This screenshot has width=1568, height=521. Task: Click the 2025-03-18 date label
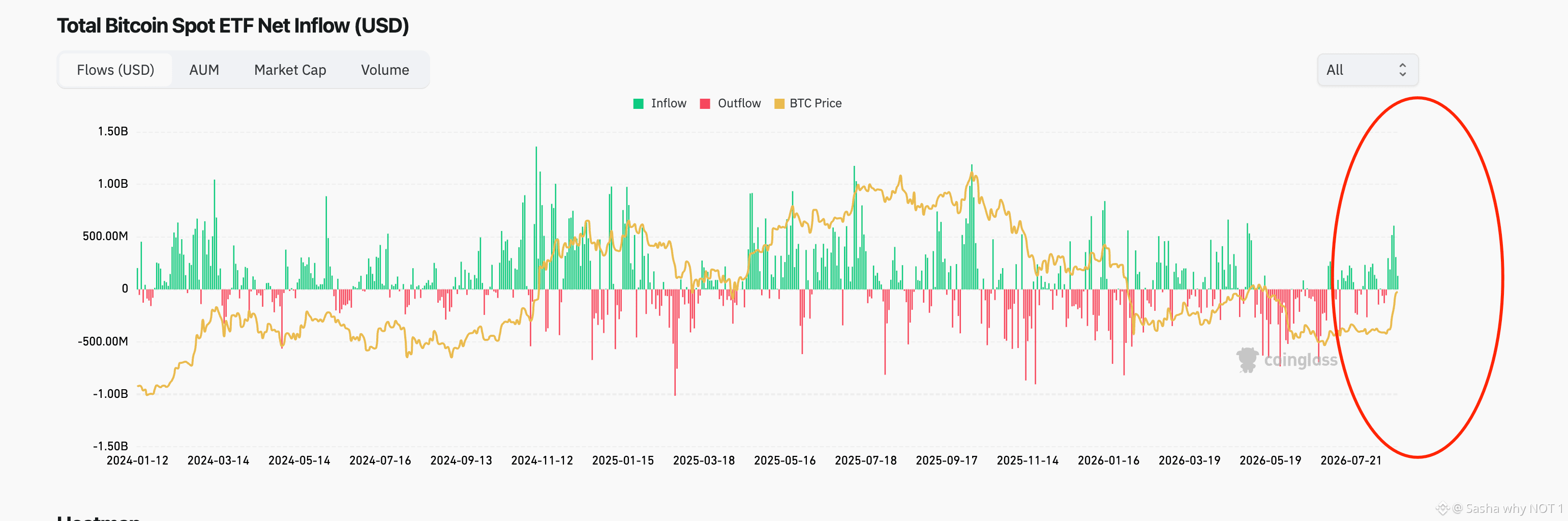tap(704, 460)
